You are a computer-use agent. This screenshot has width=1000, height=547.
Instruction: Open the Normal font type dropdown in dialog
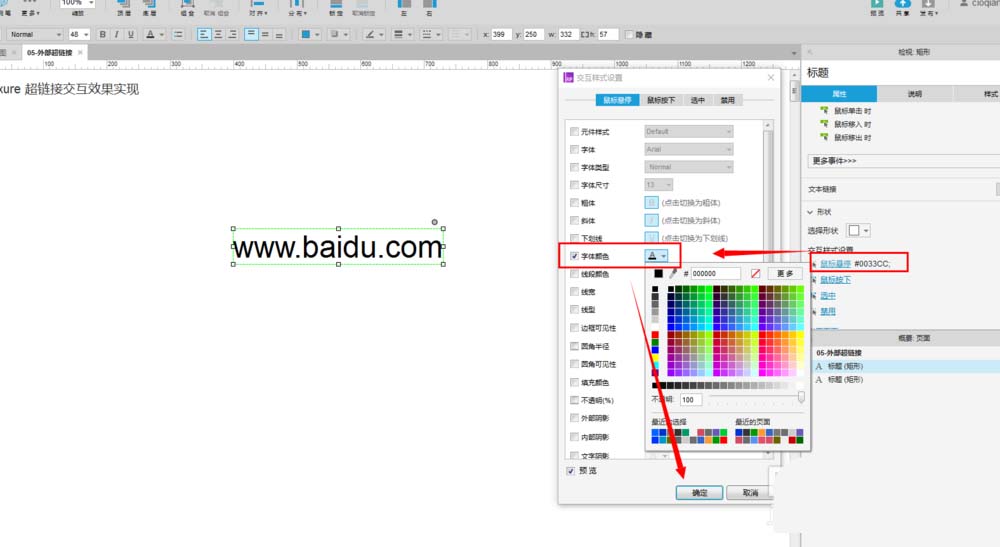coord(689,167)
